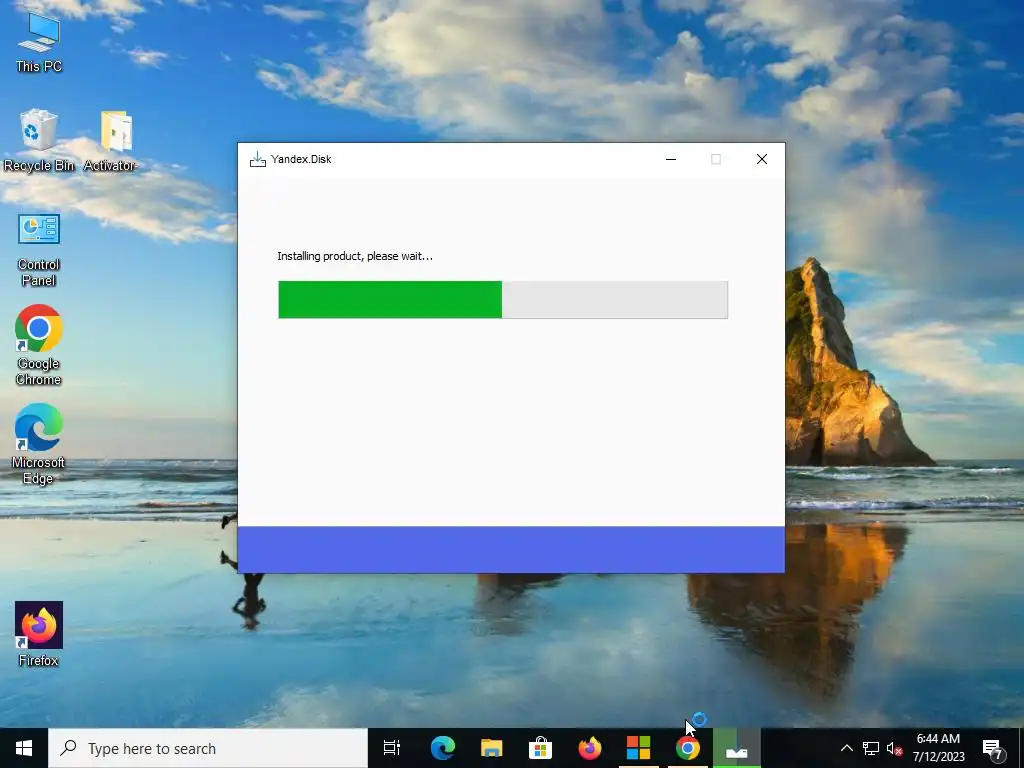
Task: Close the Yandex.Disk installer window
Action: (x=761, y=159)
